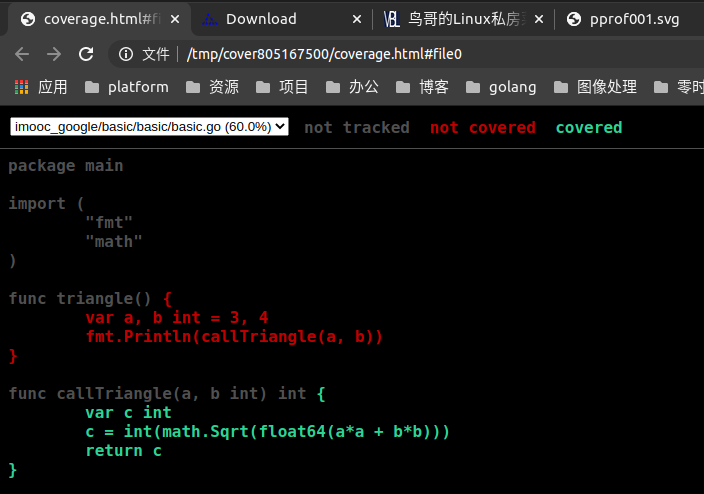Open the golang bookmark folder
The height and width of the screenshot is (494, 704).
click(x=501, y=87)
